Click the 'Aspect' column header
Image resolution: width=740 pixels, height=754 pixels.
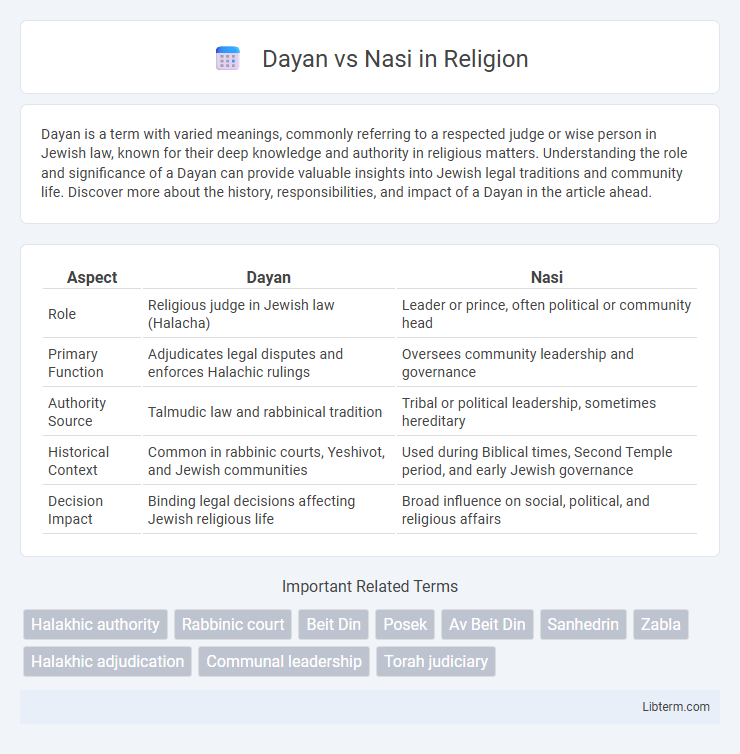click(92, 277)
